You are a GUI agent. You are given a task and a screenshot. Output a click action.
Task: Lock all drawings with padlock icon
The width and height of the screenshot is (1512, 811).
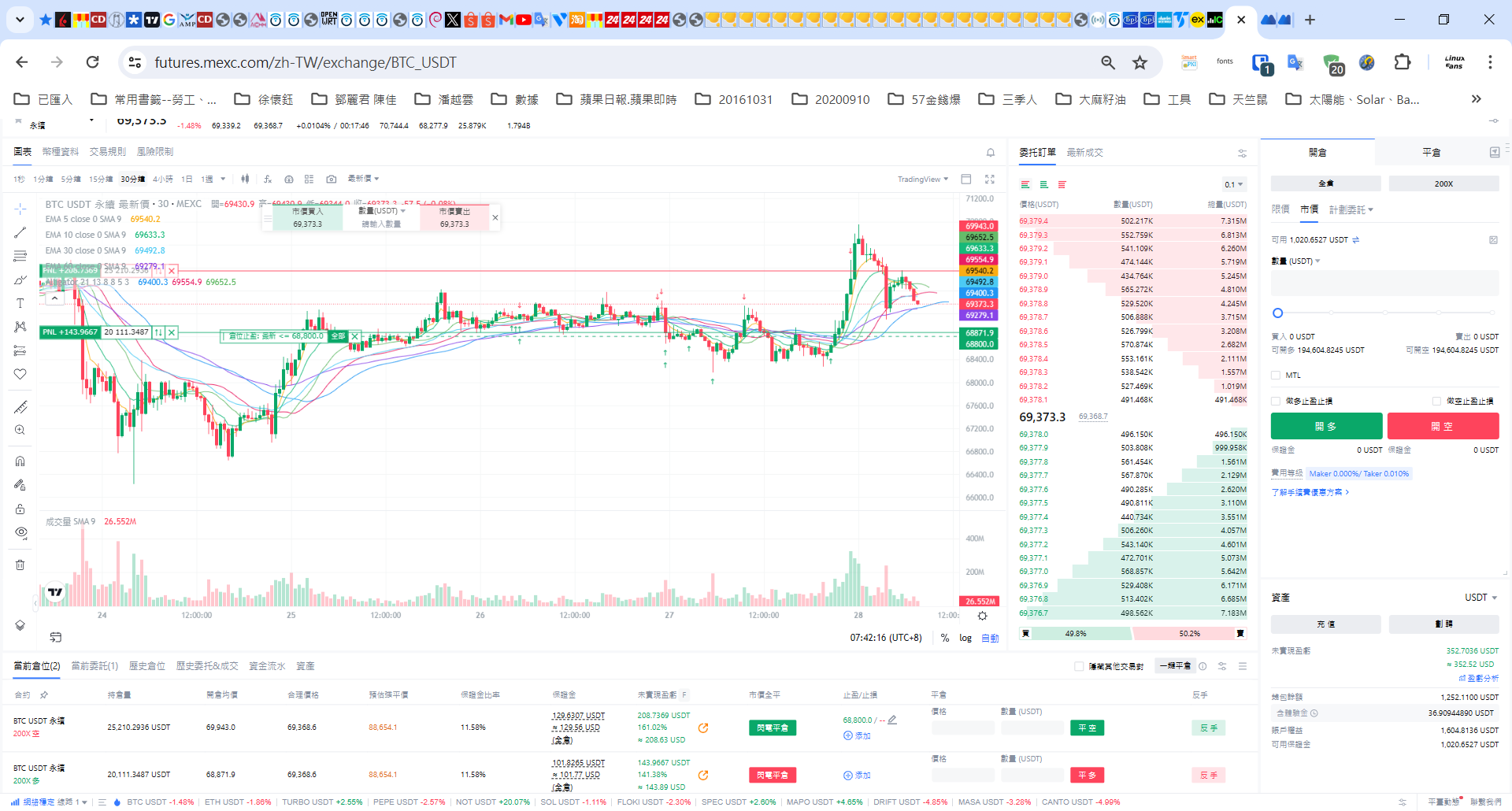coord(20,509)
